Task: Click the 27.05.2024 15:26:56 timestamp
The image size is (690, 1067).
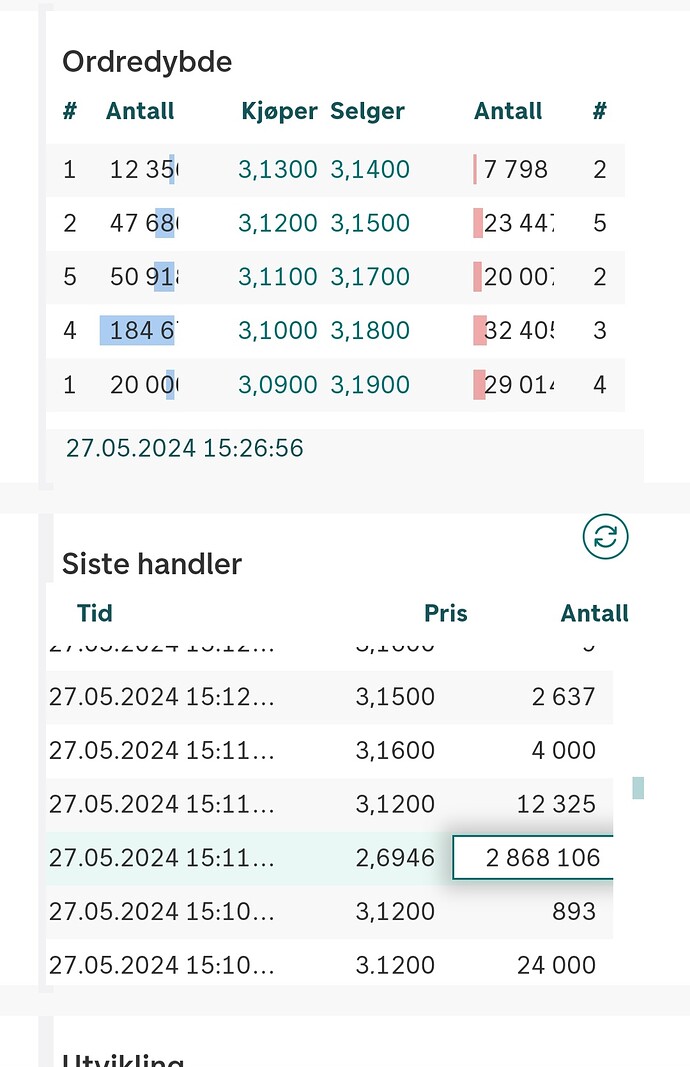Action: [184, 448]
